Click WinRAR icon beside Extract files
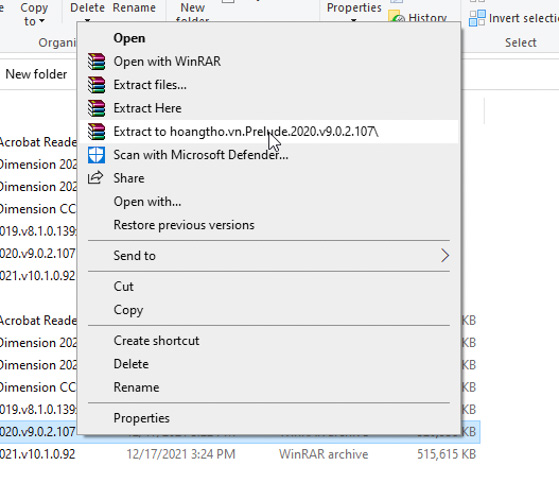This screenshot has width=559, height=500. tap(96, 85)
